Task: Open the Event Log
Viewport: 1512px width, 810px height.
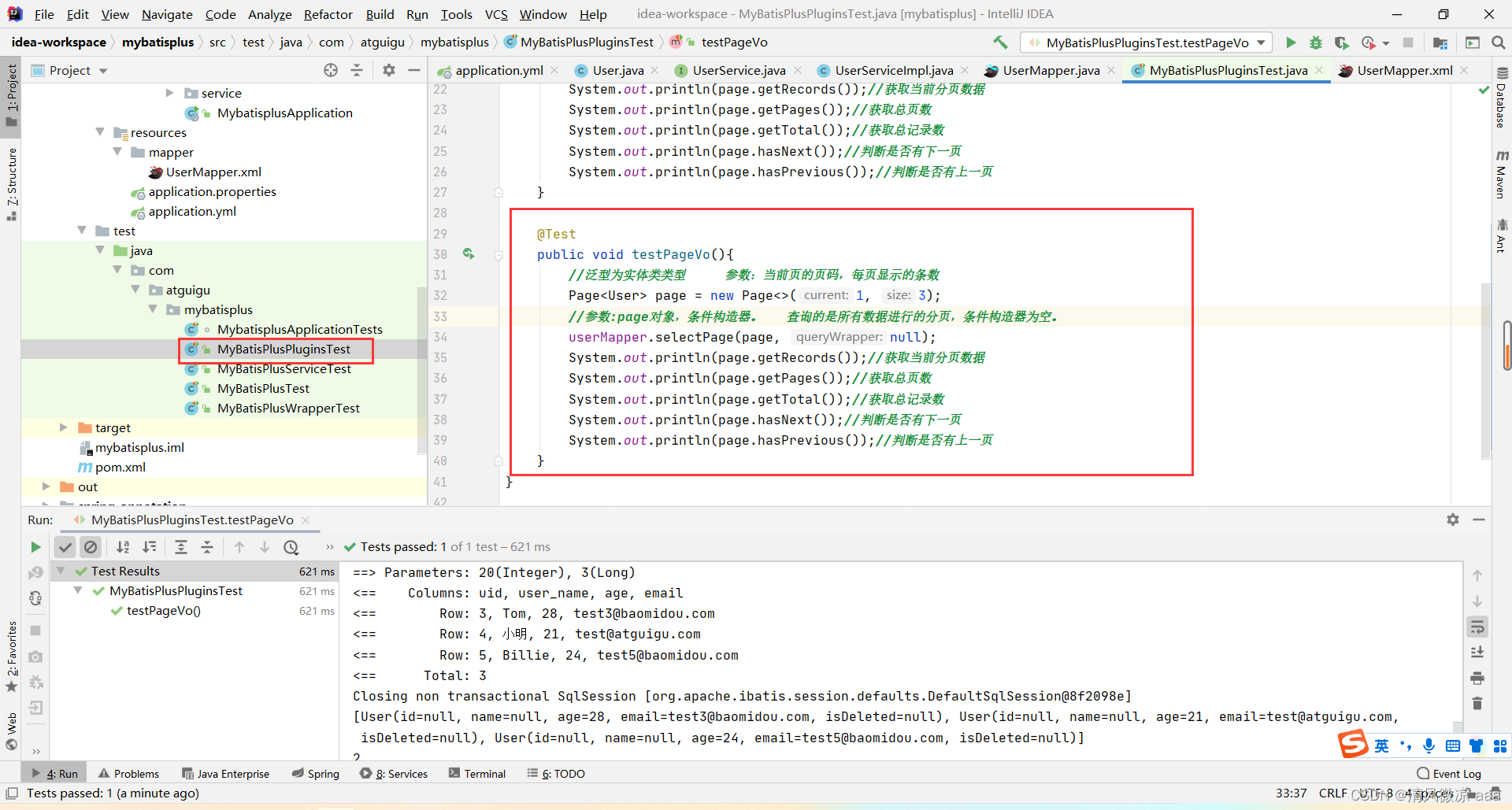Action: pos(1449,774)
